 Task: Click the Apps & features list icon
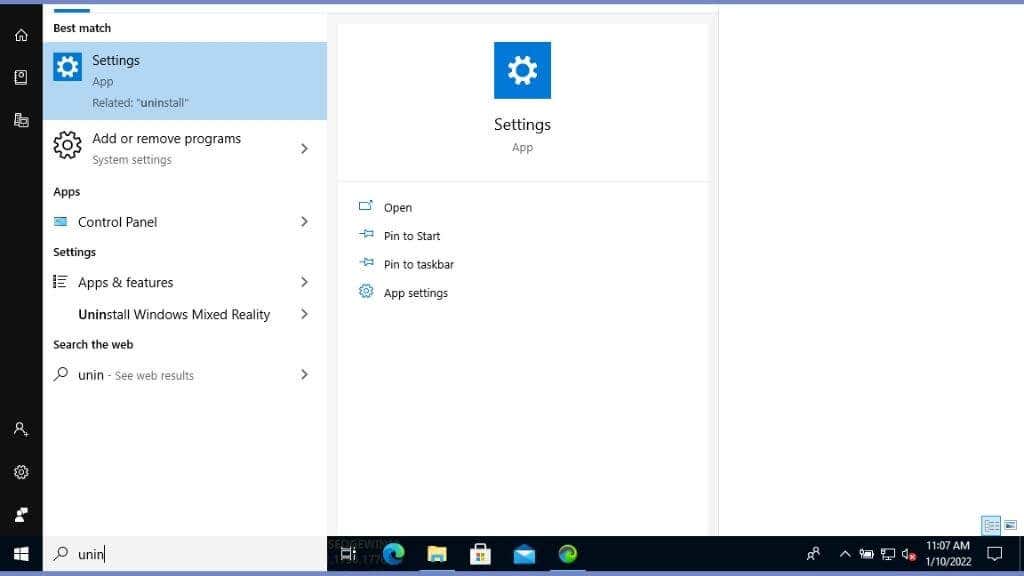[60, 282]
